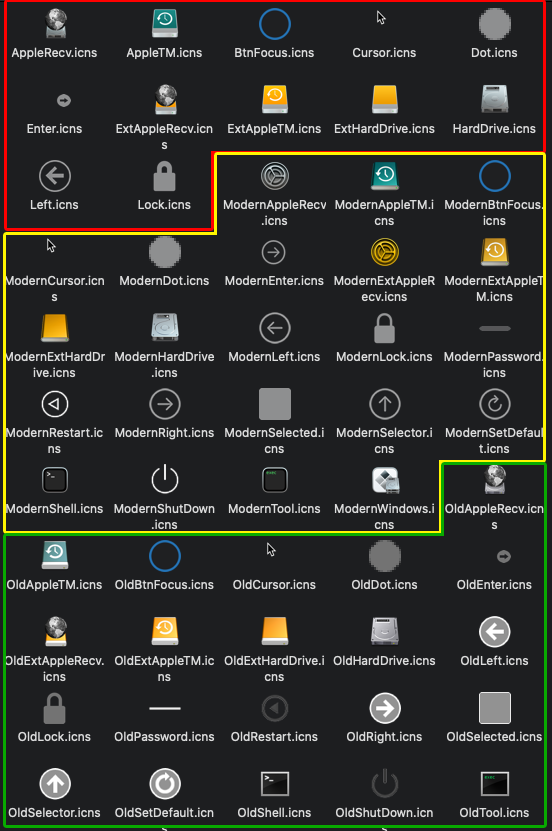Click the ModernDot.icns gray circle icon

click(165, 252)
